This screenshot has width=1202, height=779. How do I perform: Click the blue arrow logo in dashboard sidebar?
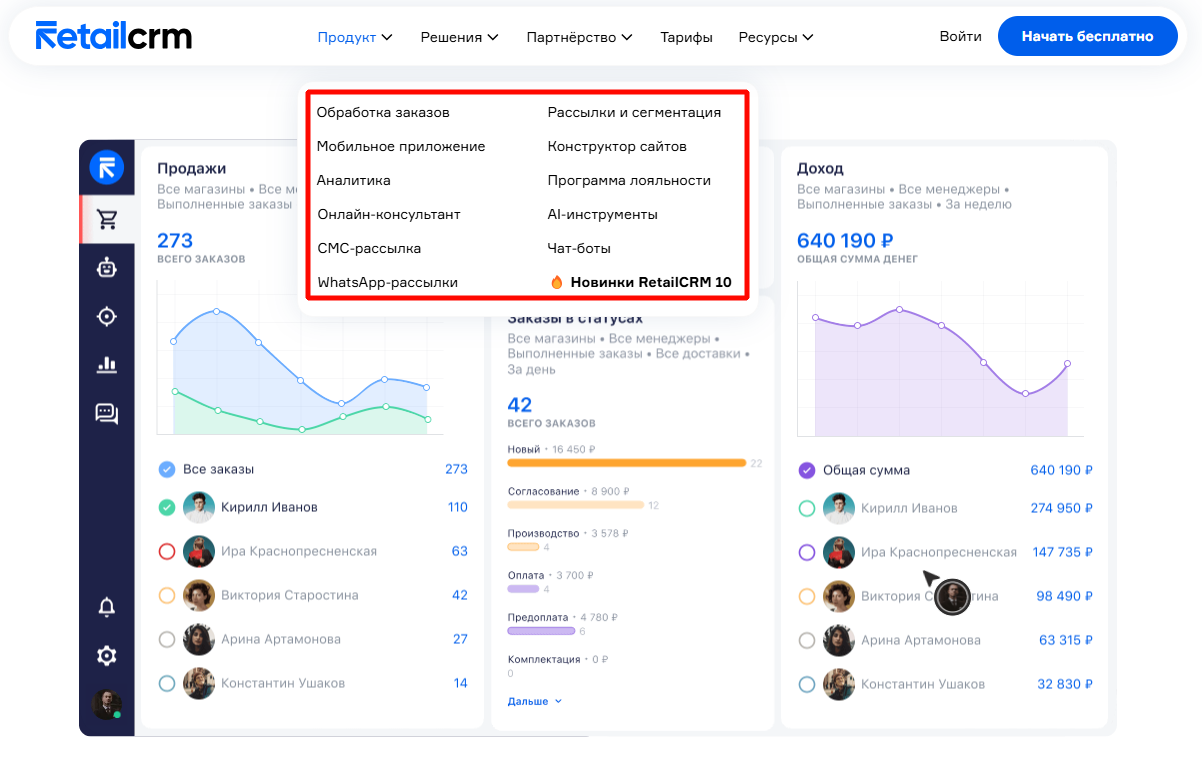(x=106, y=167)
